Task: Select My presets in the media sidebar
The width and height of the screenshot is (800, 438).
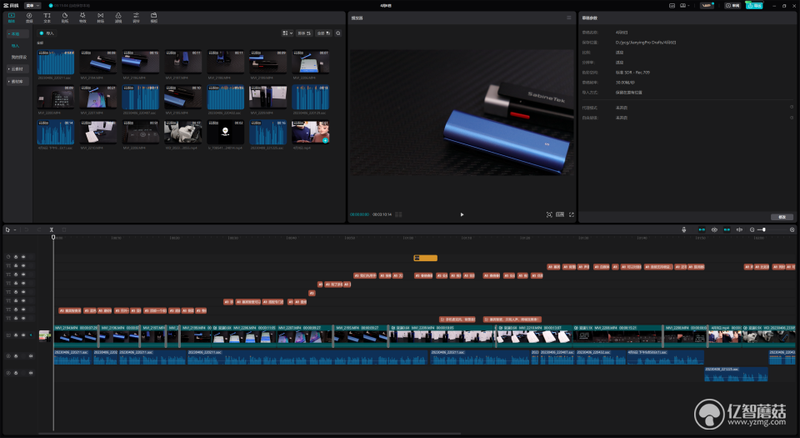Action: coord(18,57)
